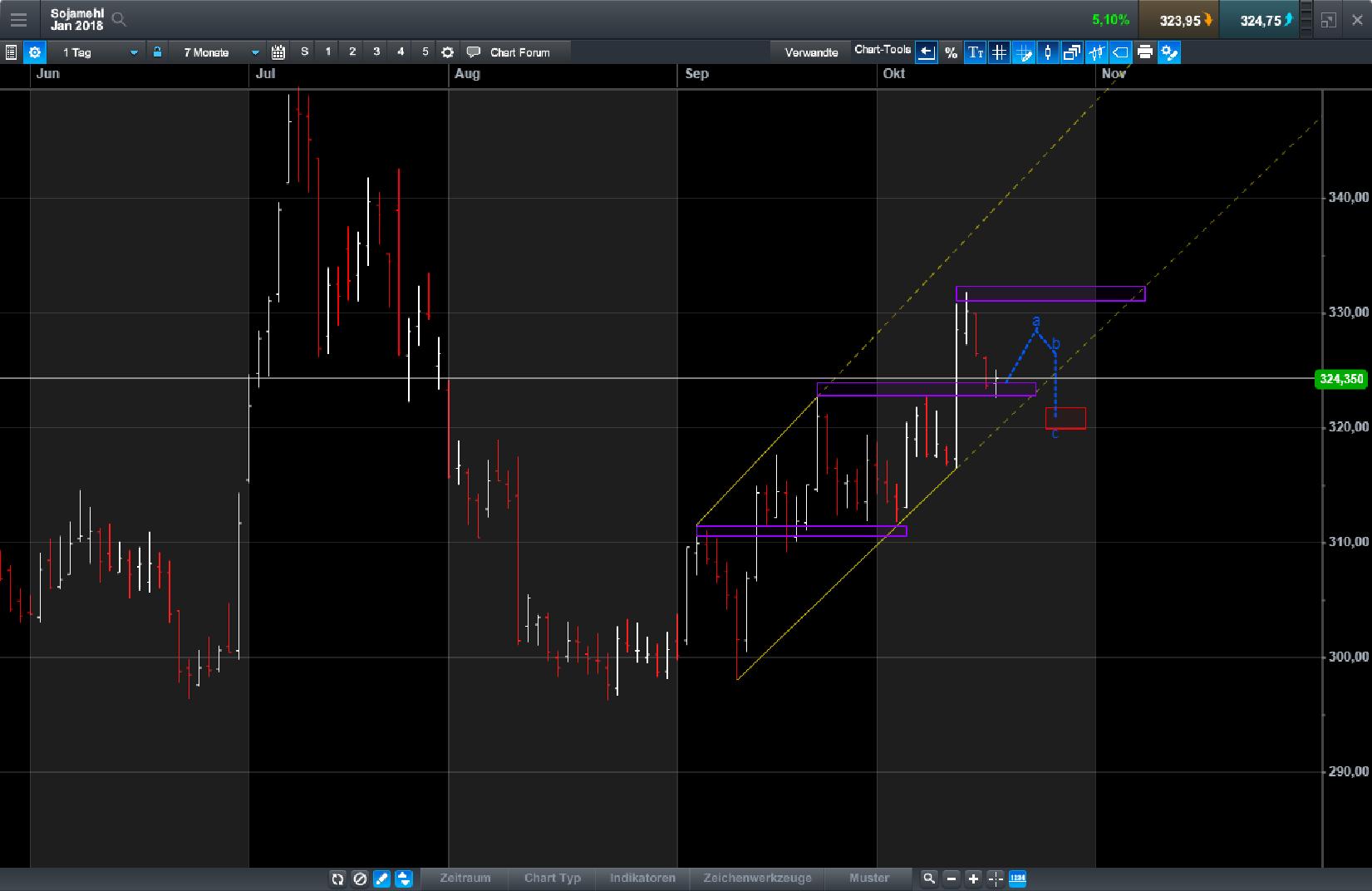Toggle the clear drawings prohibit icon
The image size is (1372, 891).
pos(360,879)
